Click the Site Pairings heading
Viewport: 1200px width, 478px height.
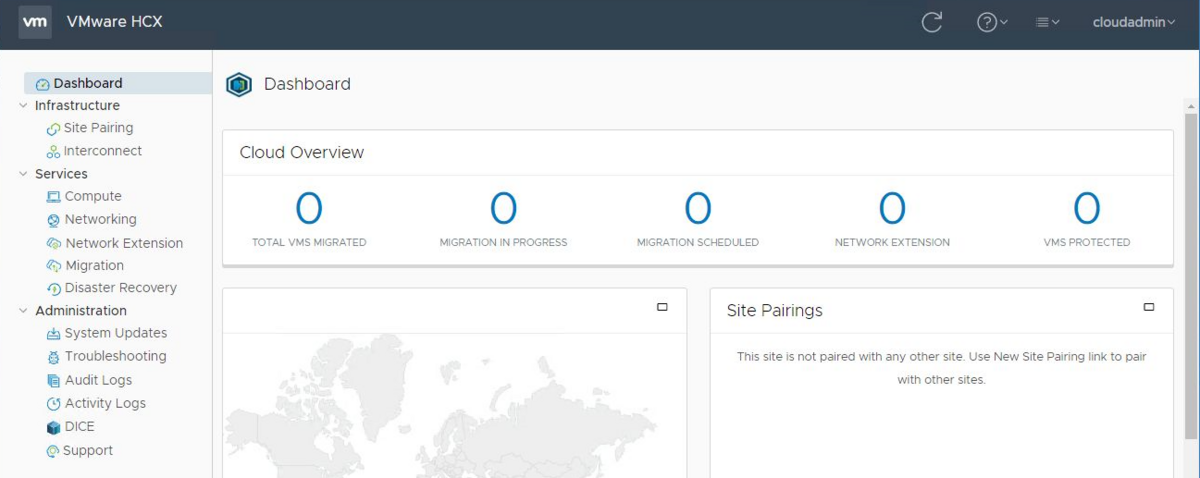click(775, 311)
